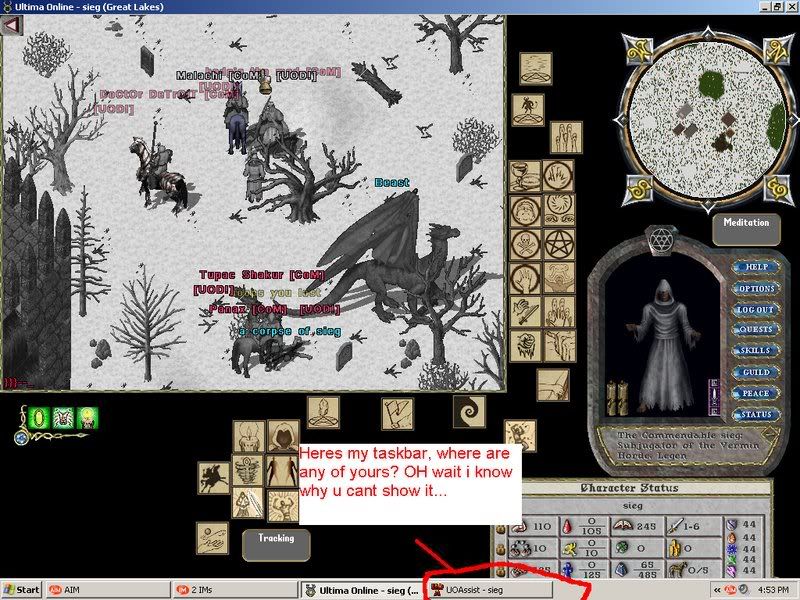The width and height of the screenshot is (800, 600).
Task: Click the flame over circle spell icon
Action: point(323,412)
